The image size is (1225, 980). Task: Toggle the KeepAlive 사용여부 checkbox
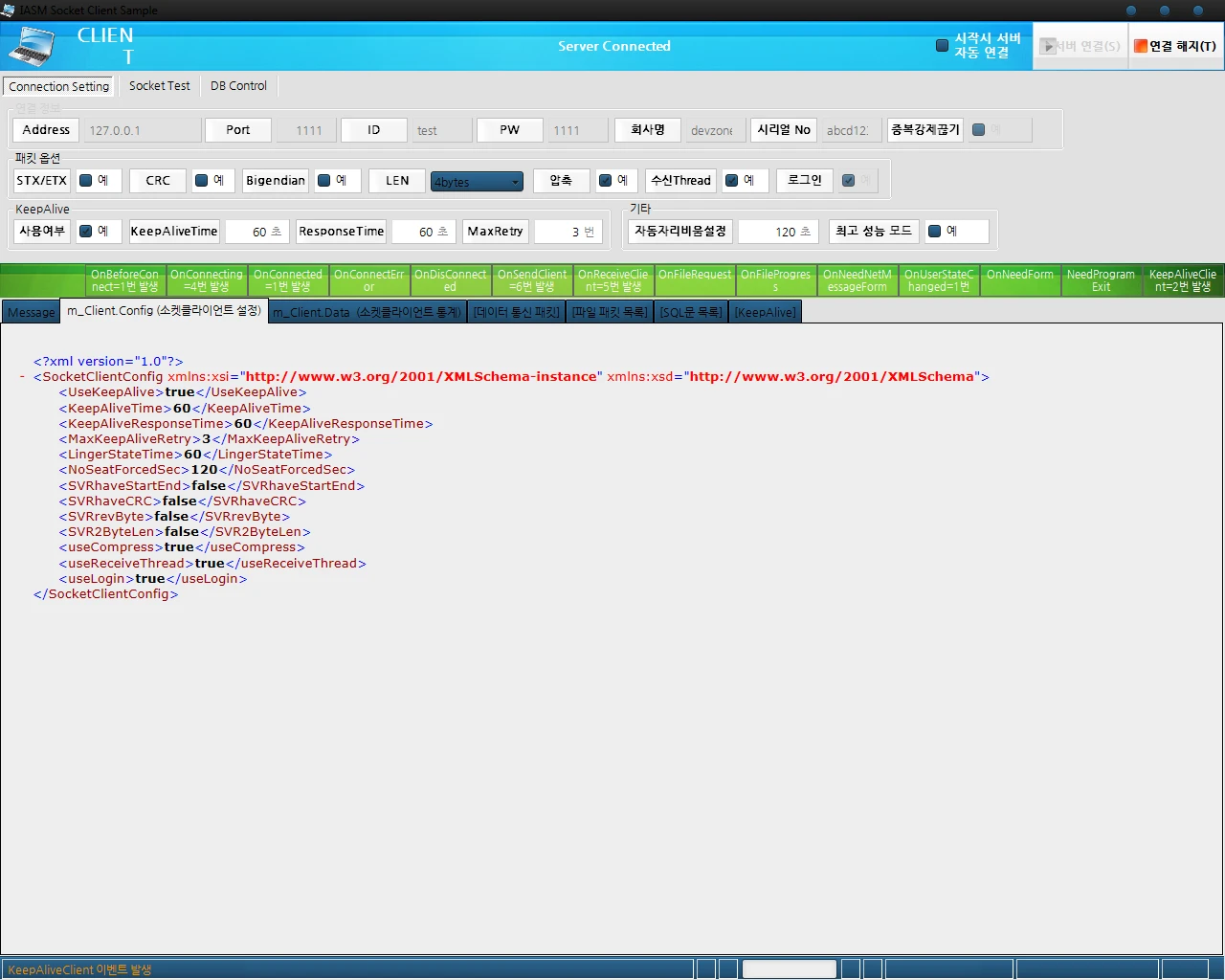pos(85,231)
